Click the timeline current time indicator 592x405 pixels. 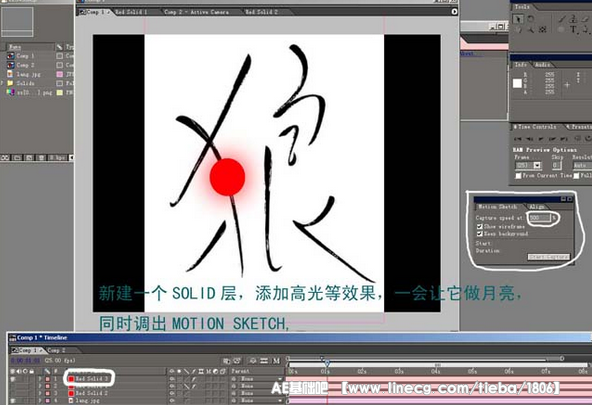(327, 363)
